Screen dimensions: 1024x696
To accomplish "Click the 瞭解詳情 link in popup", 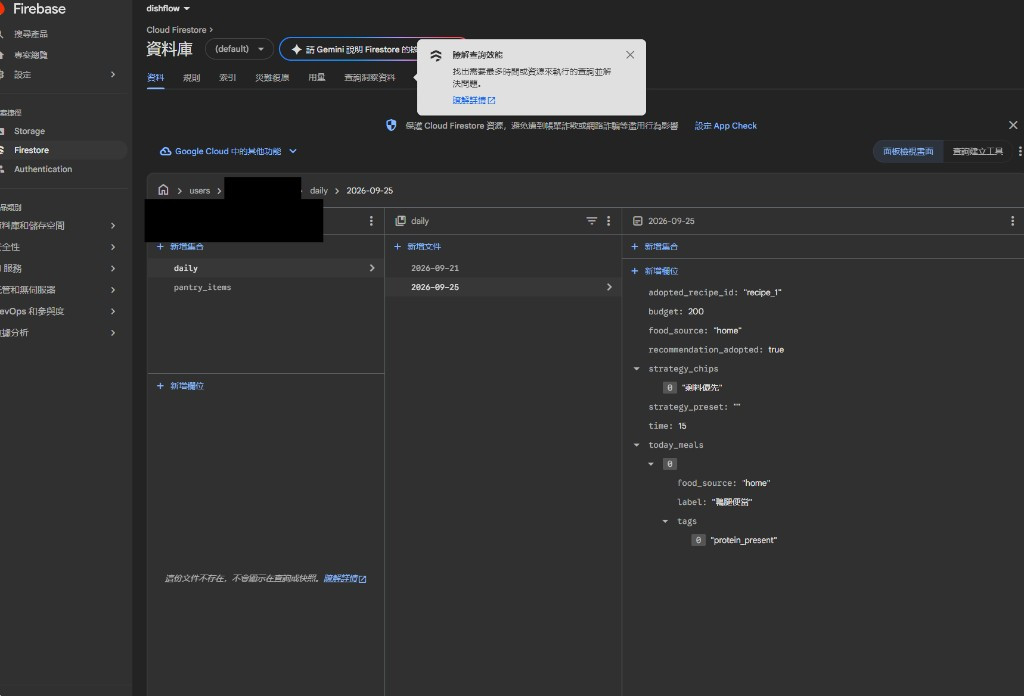I will 473,101.
